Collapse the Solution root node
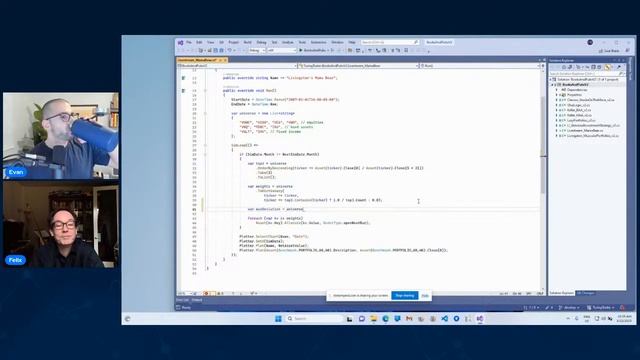 coord(550,79)
